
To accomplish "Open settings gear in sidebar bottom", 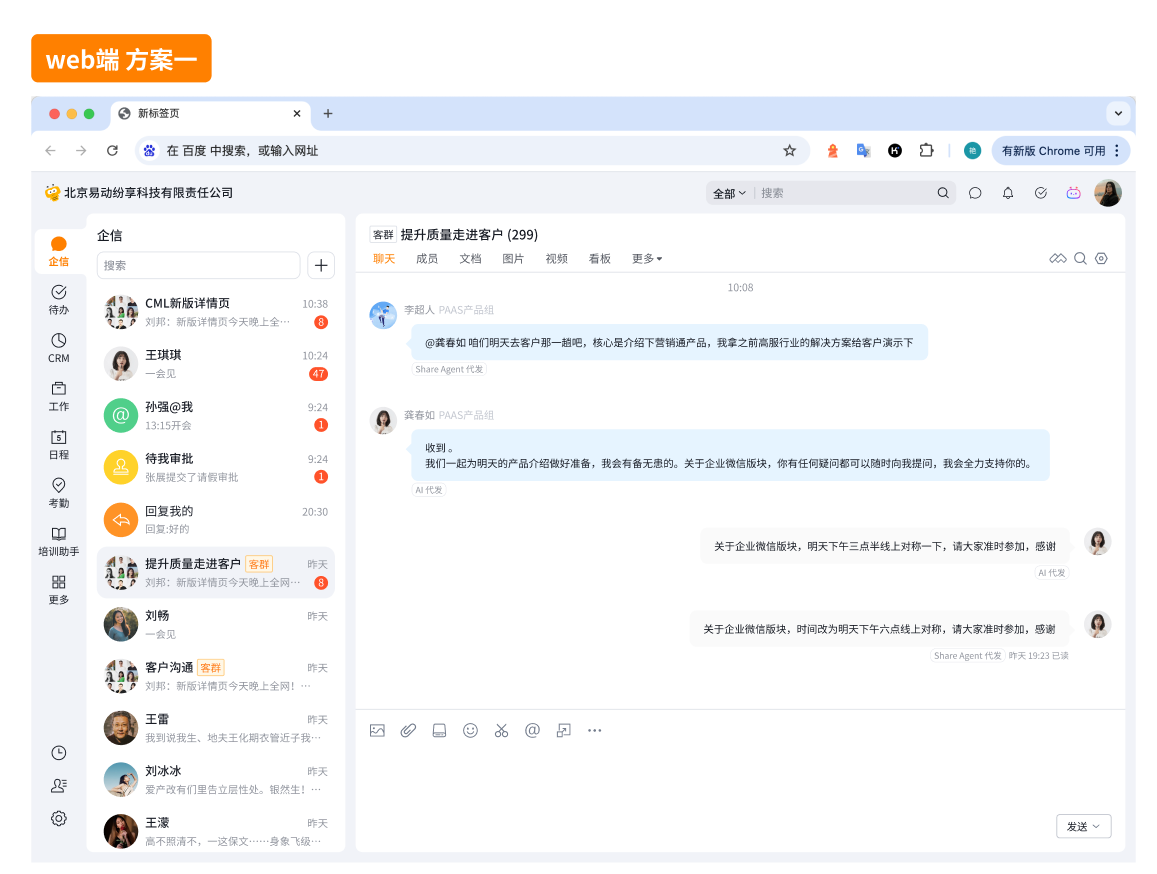I will coord(59,818).
